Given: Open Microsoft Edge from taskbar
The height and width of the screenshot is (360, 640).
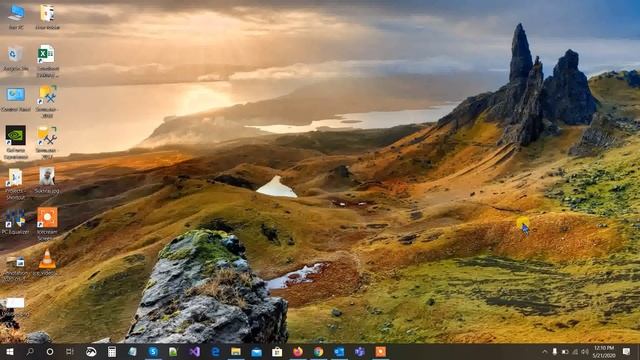Looking at the screenshot, I should (215, 351).
